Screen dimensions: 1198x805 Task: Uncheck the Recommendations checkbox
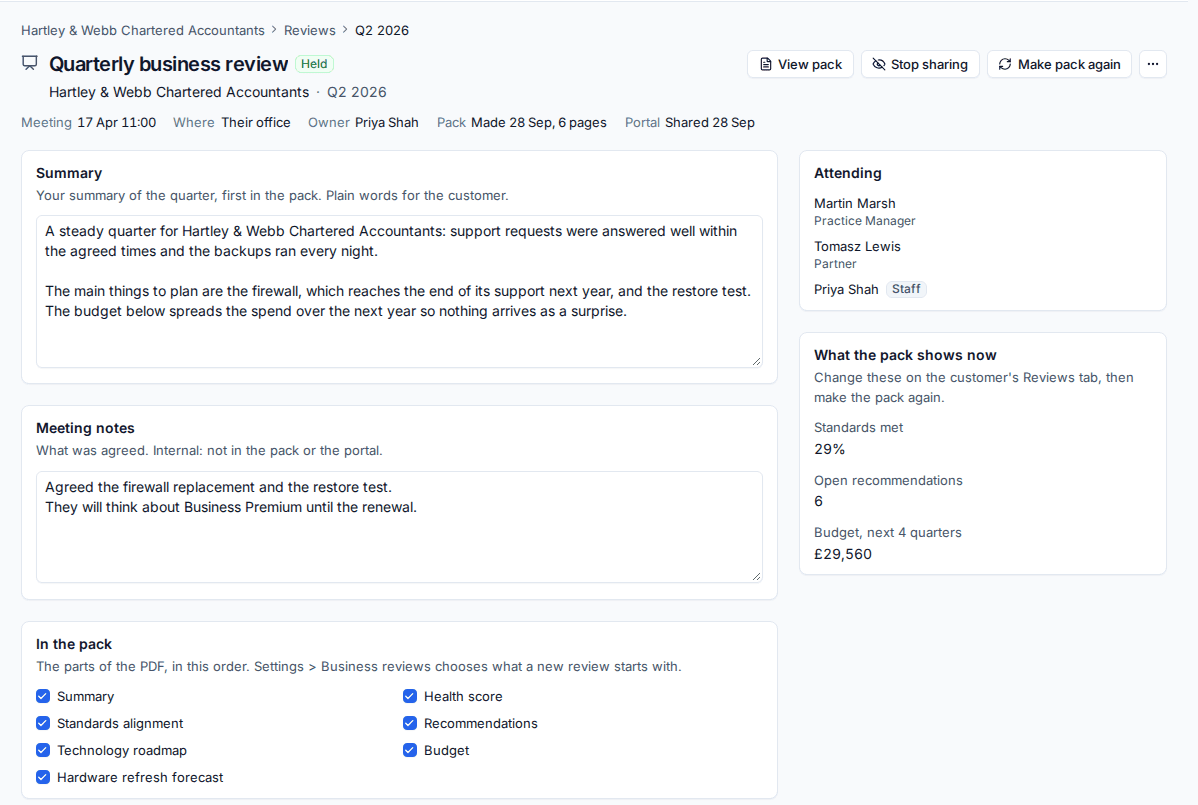pos(410,723)
